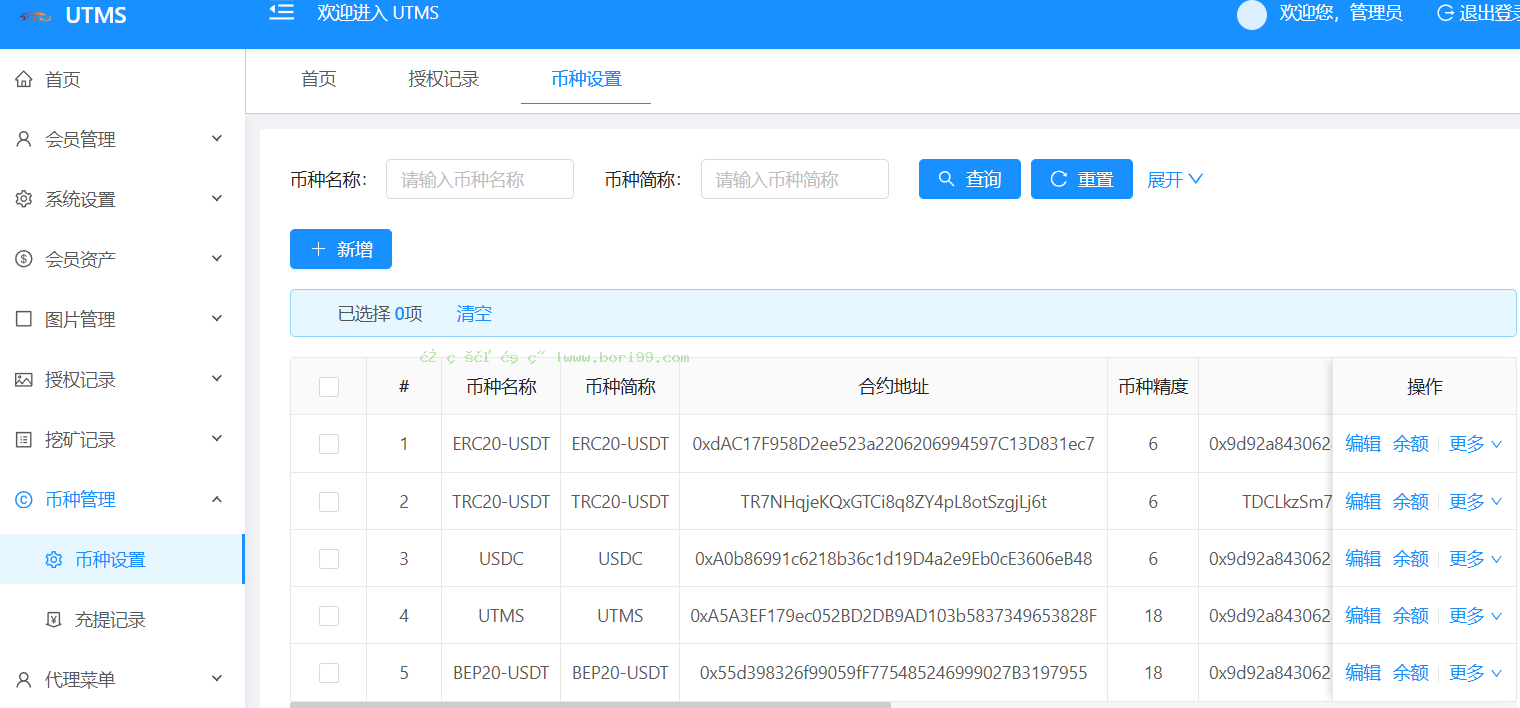Check the row 1 ERC20-USDT checkbox
The image size is (1520, 708).
[329, 444]
